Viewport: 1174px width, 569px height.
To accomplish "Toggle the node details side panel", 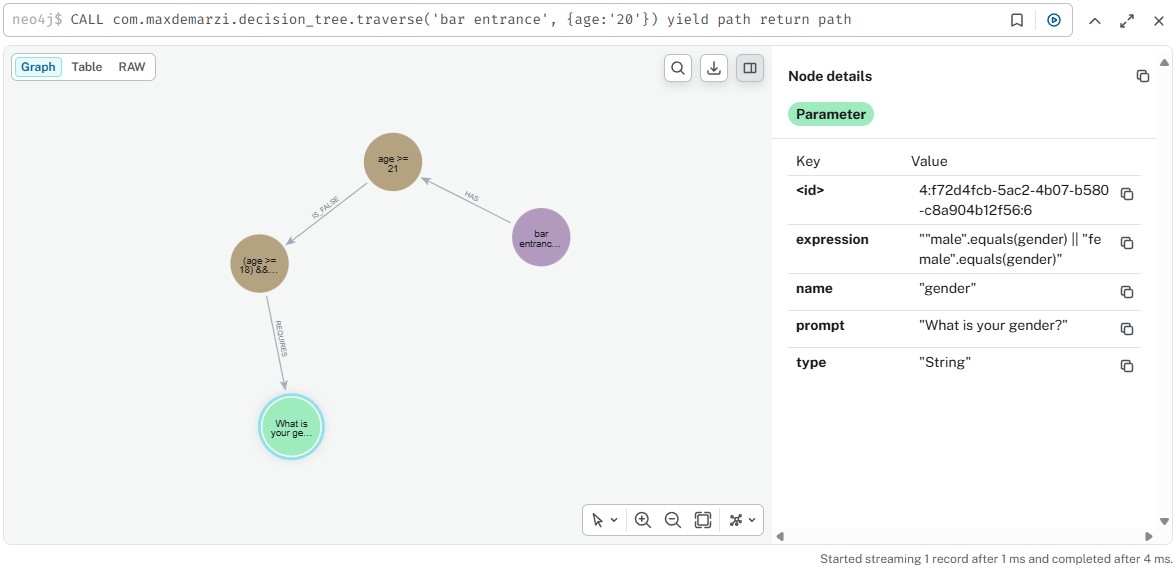I will pos(750,68).
